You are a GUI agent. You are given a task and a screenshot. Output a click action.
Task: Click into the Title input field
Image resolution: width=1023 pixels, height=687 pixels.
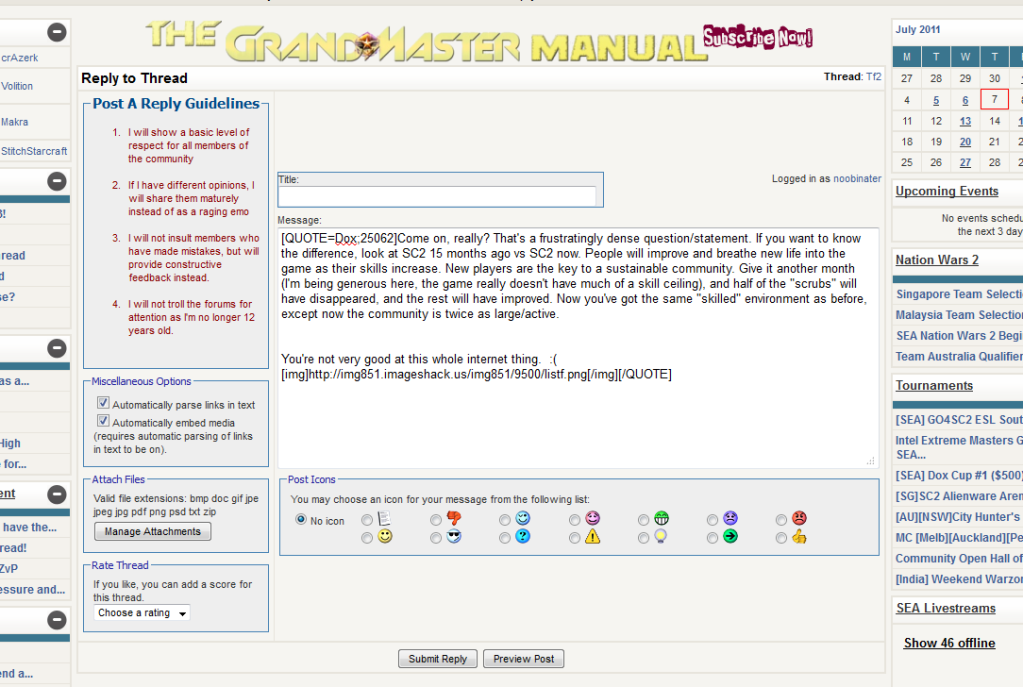[439, 196]
